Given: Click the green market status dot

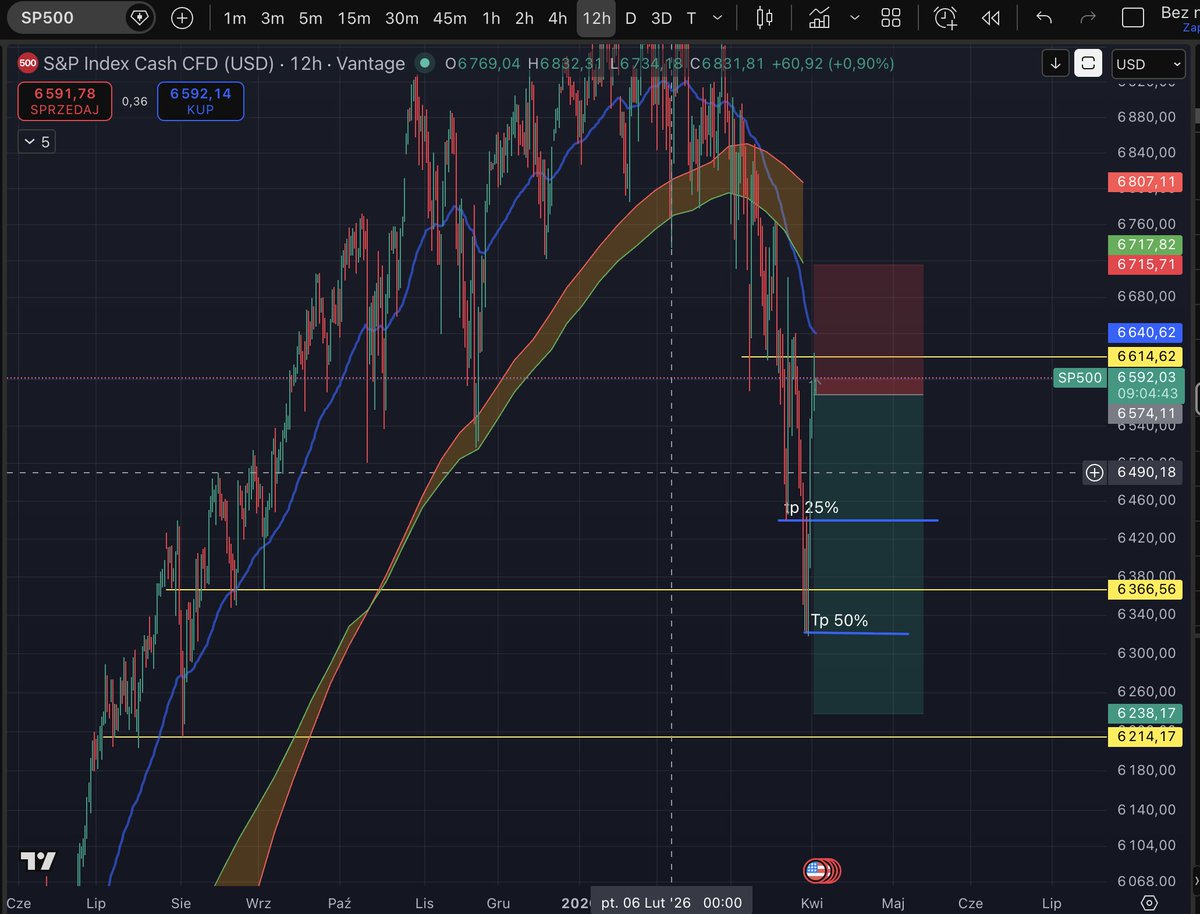Looking at the screenshot, I should coord(425,63).
